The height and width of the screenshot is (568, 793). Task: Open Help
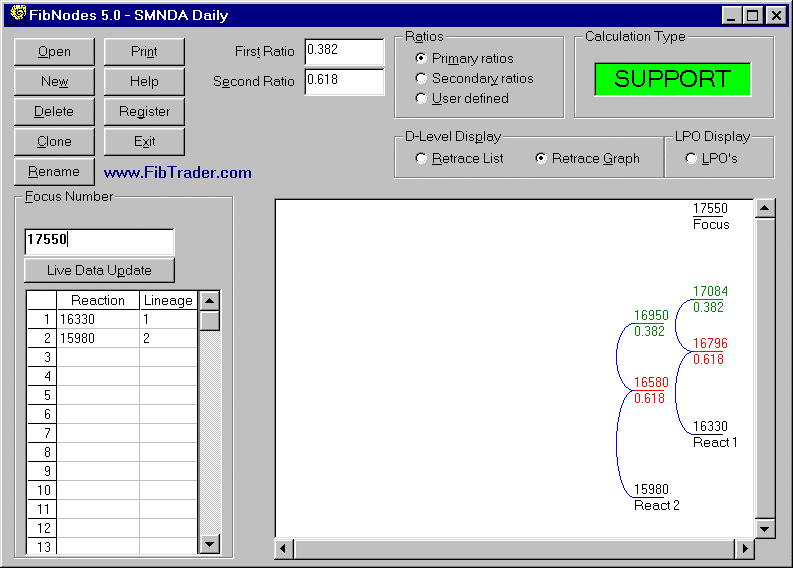pyautogui.click(x=144, y=81)
